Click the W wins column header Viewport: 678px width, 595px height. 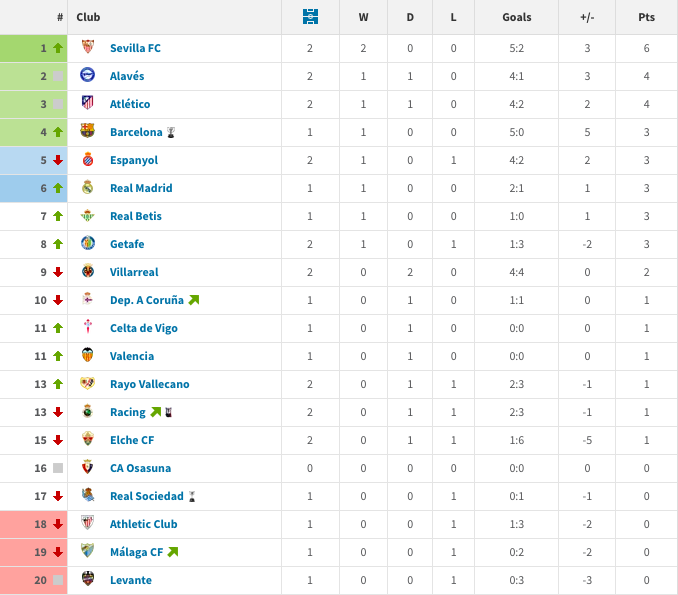click(x=364, y=17)
